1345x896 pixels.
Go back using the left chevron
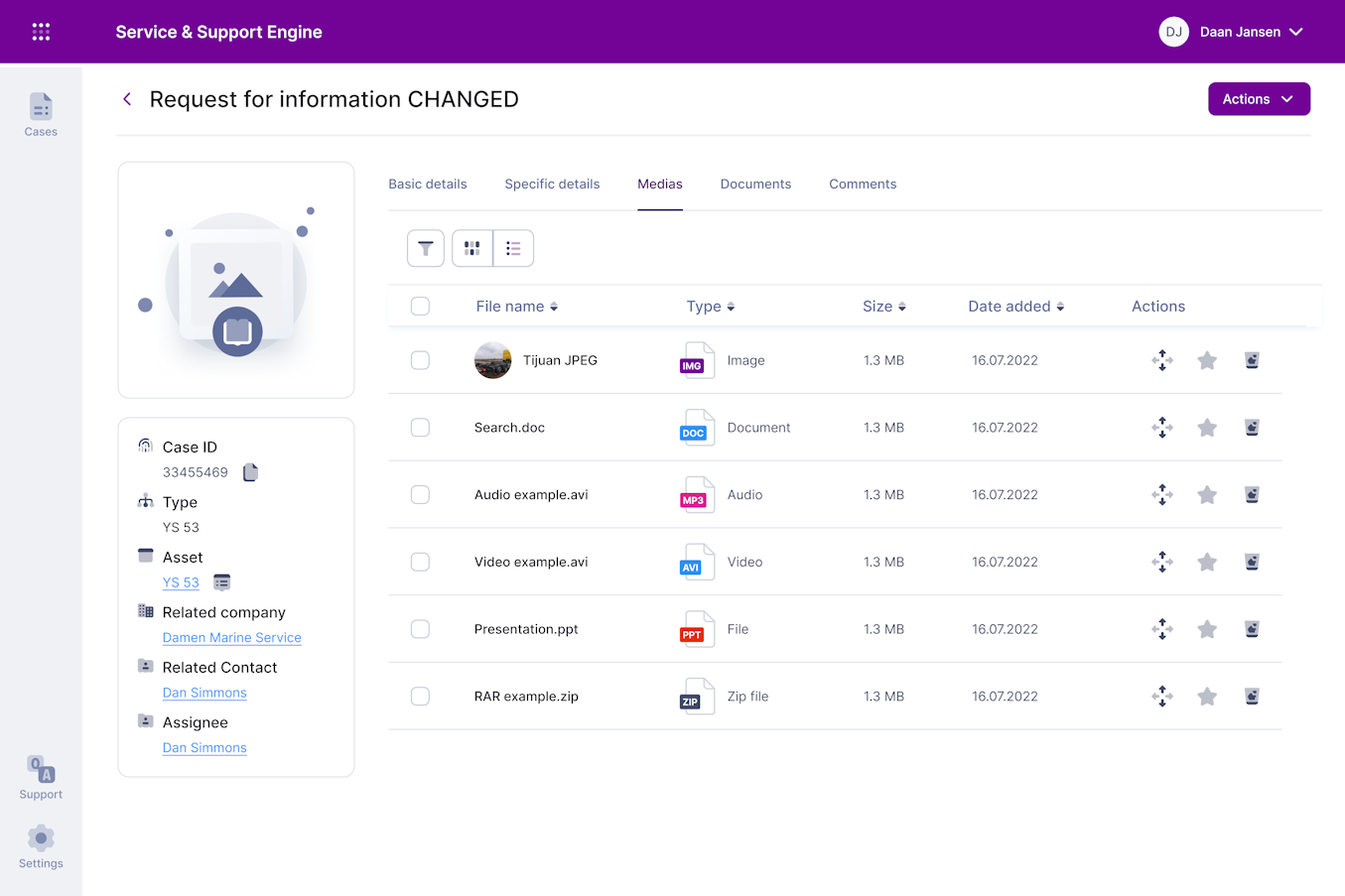(x=127, y=99)
